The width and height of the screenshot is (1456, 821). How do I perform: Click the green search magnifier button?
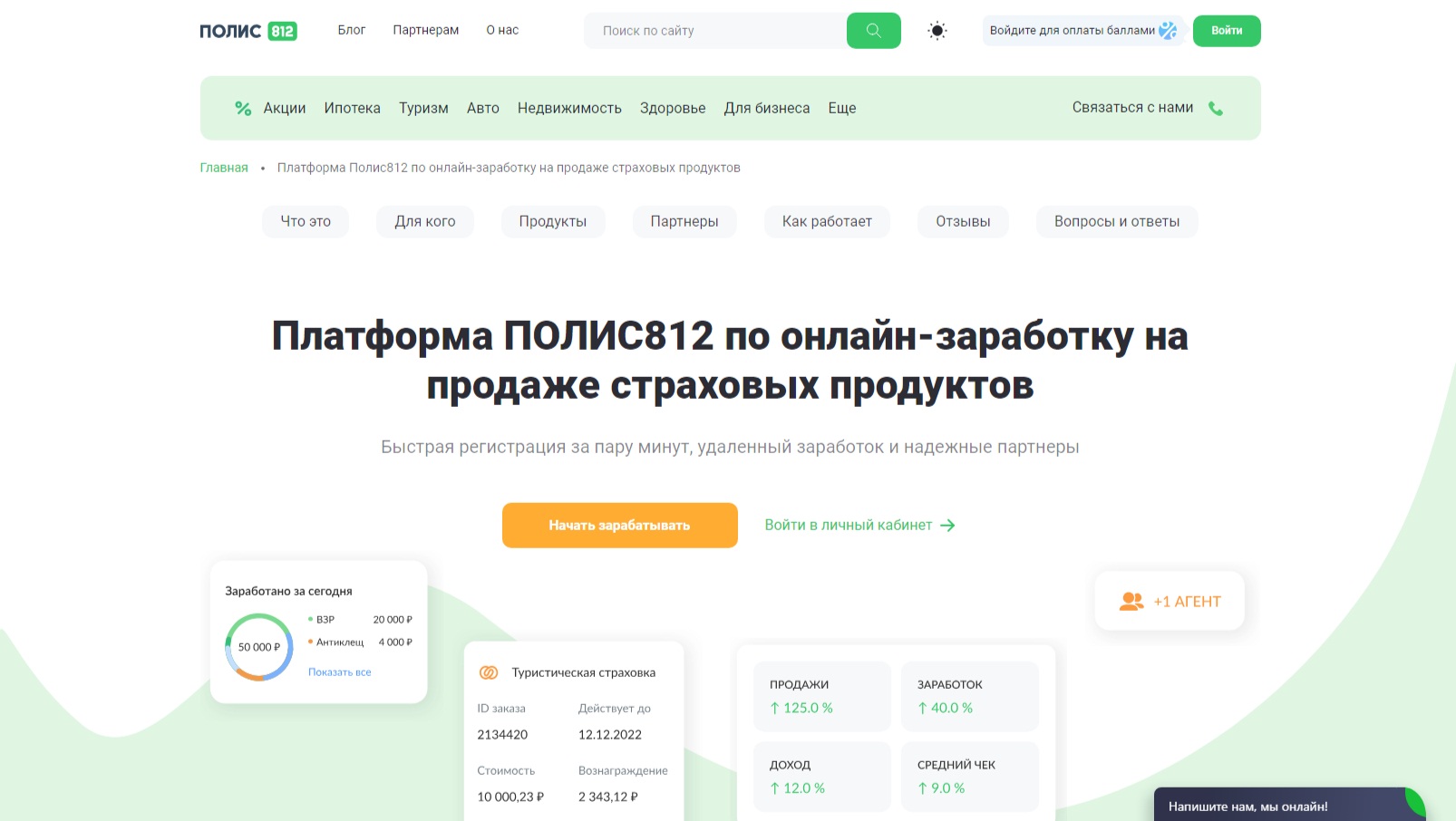coord(873,31)
